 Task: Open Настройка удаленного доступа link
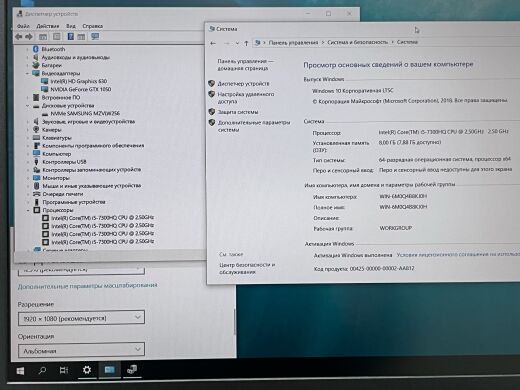pyautogui.click(x=246, y=98)
